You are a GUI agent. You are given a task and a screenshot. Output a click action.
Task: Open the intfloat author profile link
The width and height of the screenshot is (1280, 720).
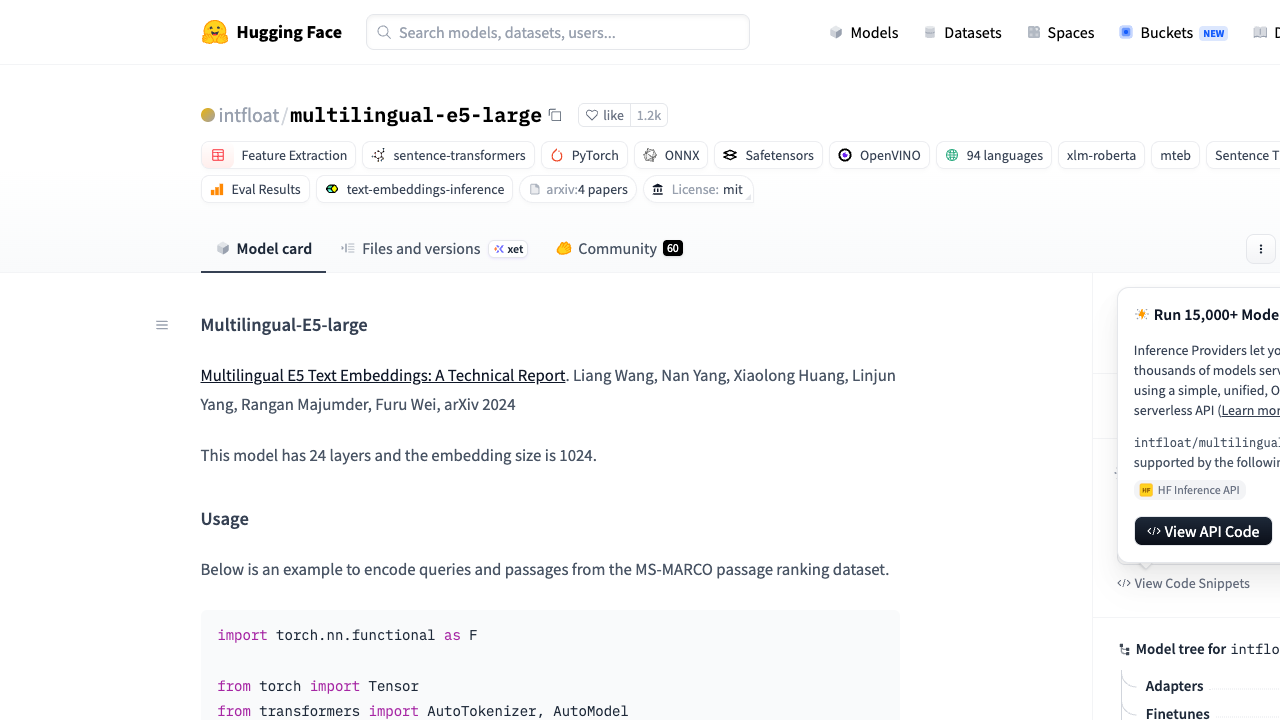tap(249, 115)
